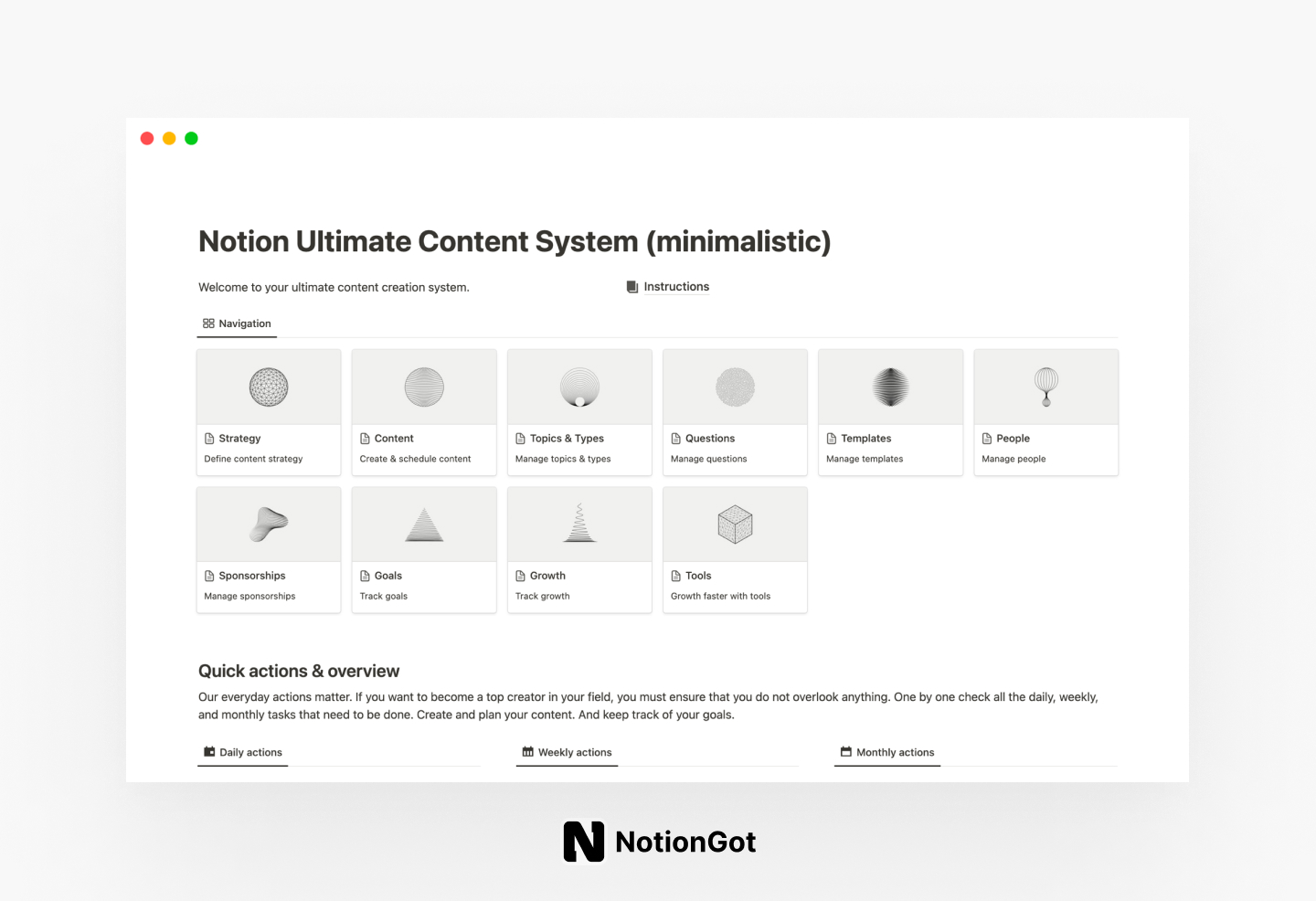The image size is (1316, 901).
Task: Switch to the Daily actions tab
Action: click(x=242, y=752)
